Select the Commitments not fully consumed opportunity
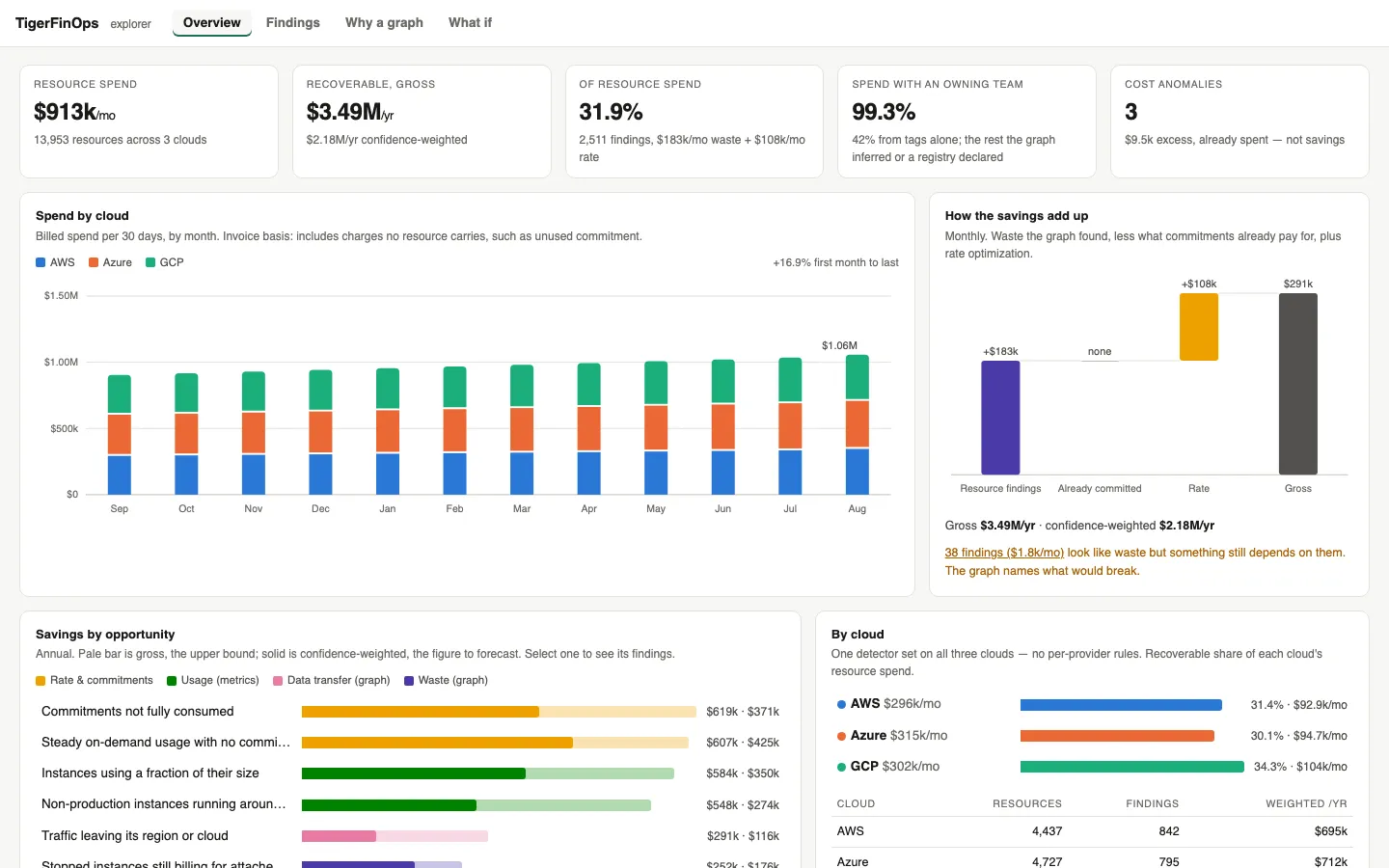The width and height of the screenshot is (1389, 868). [x=410, y=712]
